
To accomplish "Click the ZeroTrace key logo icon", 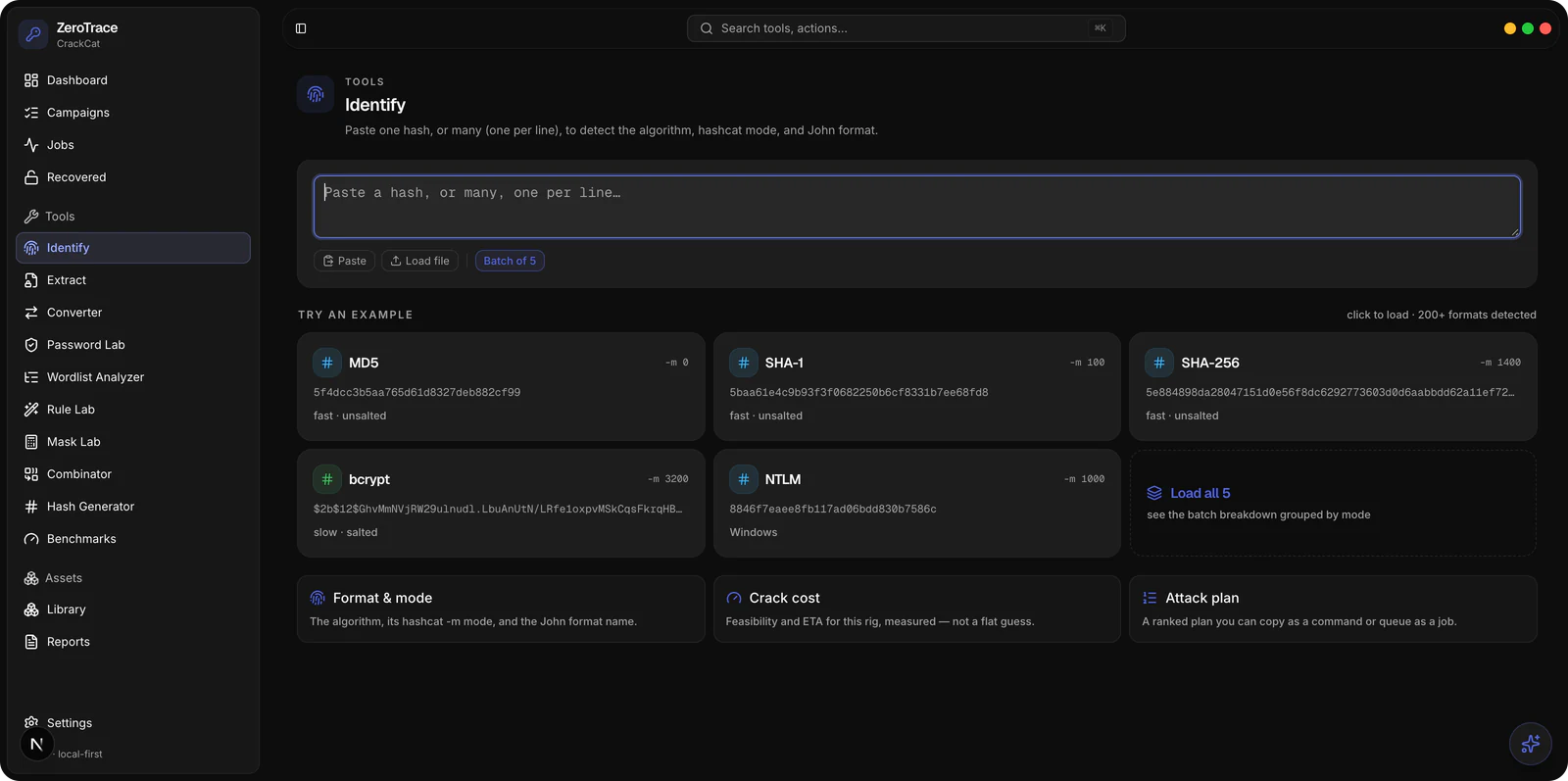I will point(33,34).
